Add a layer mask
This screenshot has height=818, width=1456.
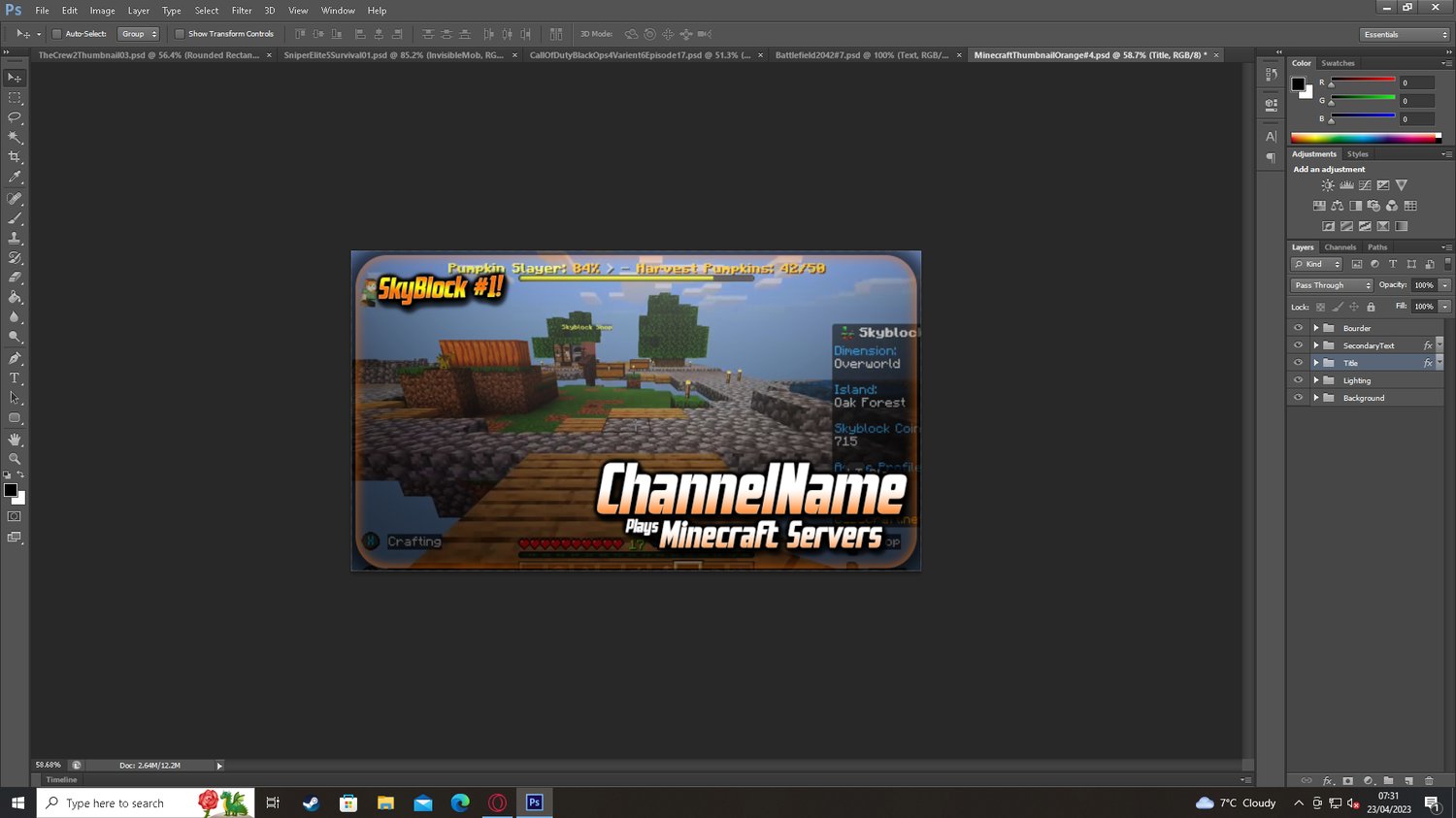coord(1347,781)
